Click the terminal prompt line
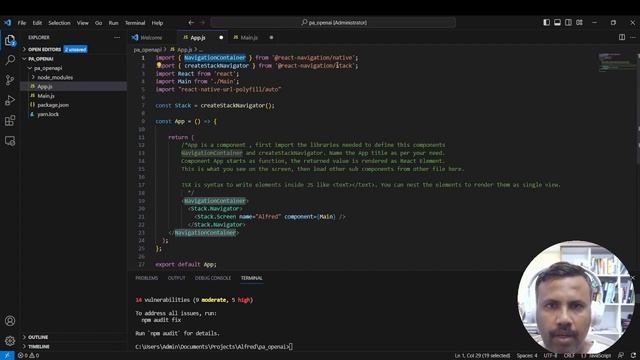This screenshot has width=640, height=360. [x=214, y=347]
